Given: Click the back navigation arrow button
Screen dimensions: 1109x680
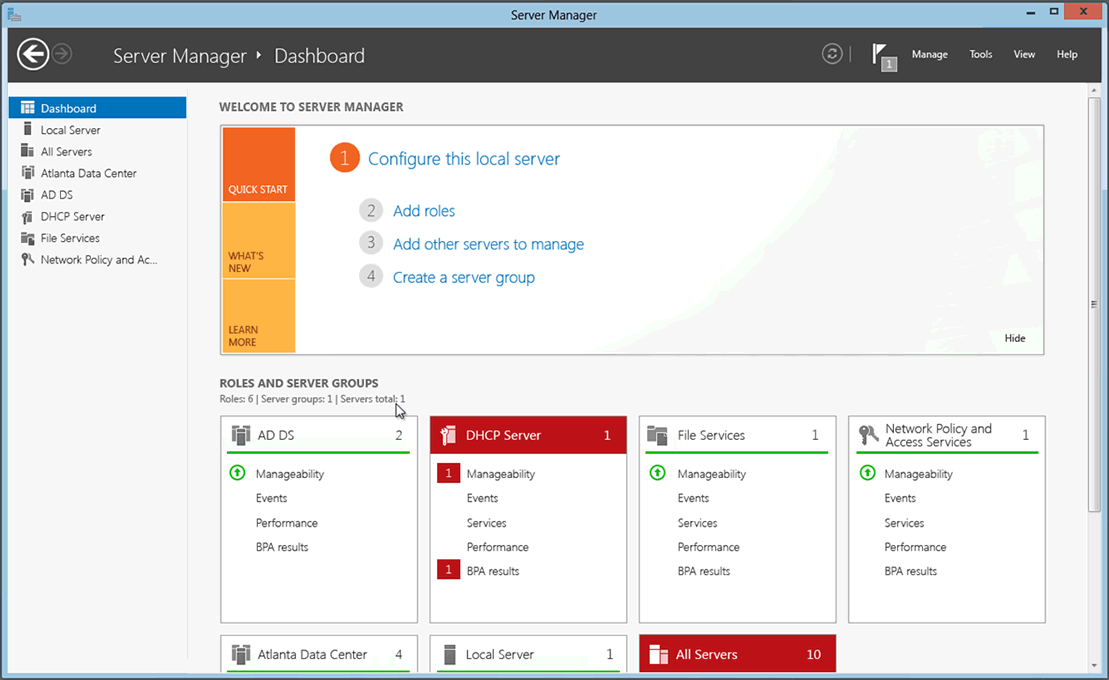Looking at the screenshot, I should [x=33, y=54].
